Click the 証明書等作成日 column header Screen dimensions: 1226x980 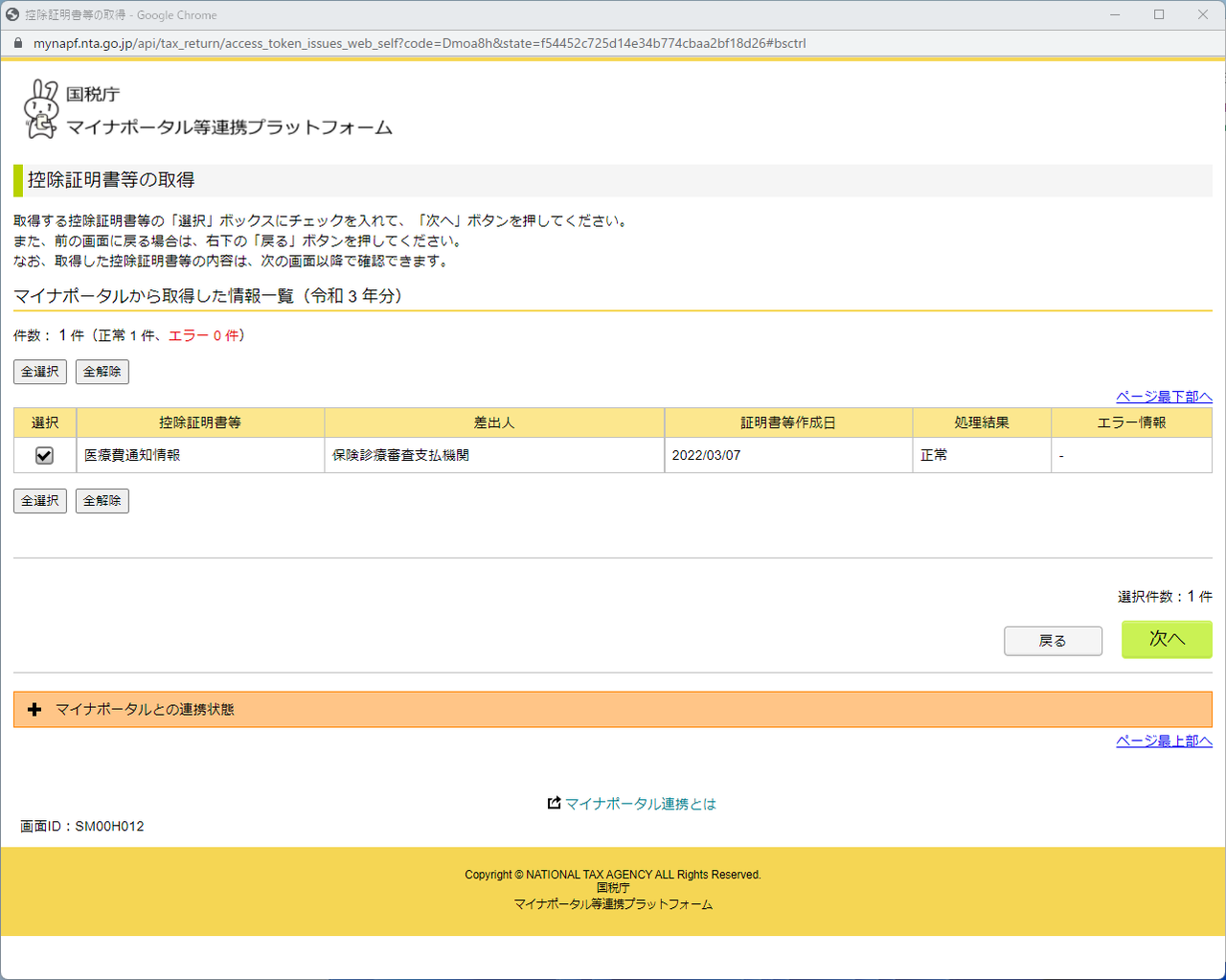[x=788, y=422]
